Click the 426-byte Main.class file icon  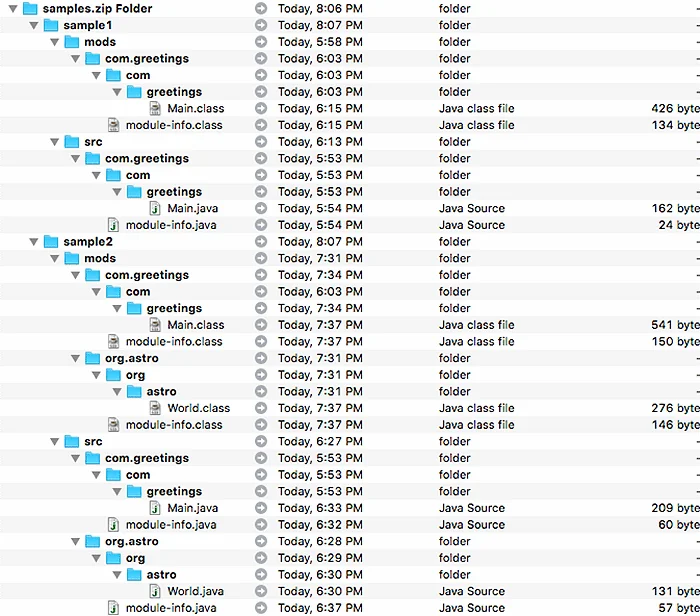(155, 108)
